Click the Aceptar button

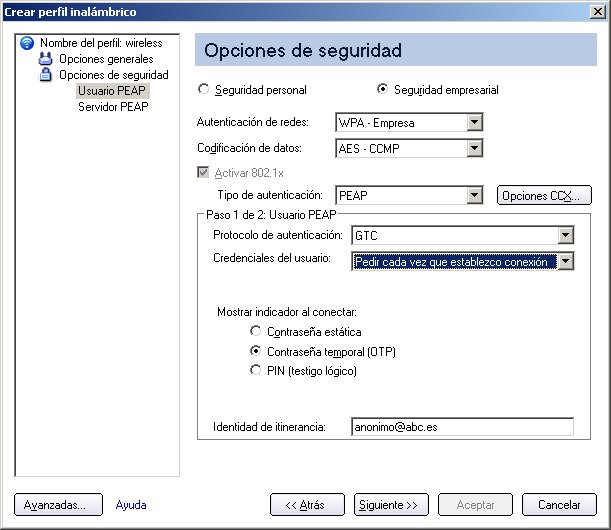coord(475,505)
